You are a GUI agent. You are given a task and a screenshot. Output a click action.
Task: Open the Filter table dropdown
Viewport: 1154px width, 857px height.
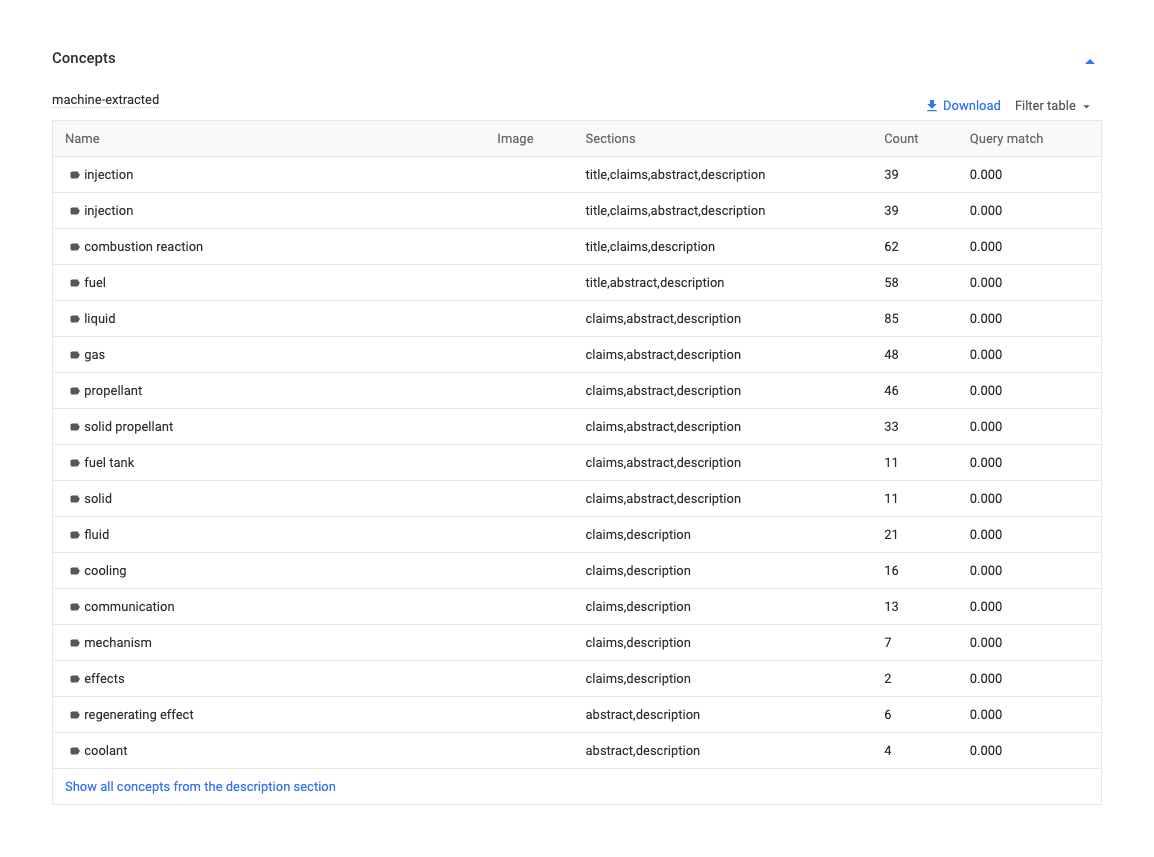pyautogui.click(x=1052, y=106)
